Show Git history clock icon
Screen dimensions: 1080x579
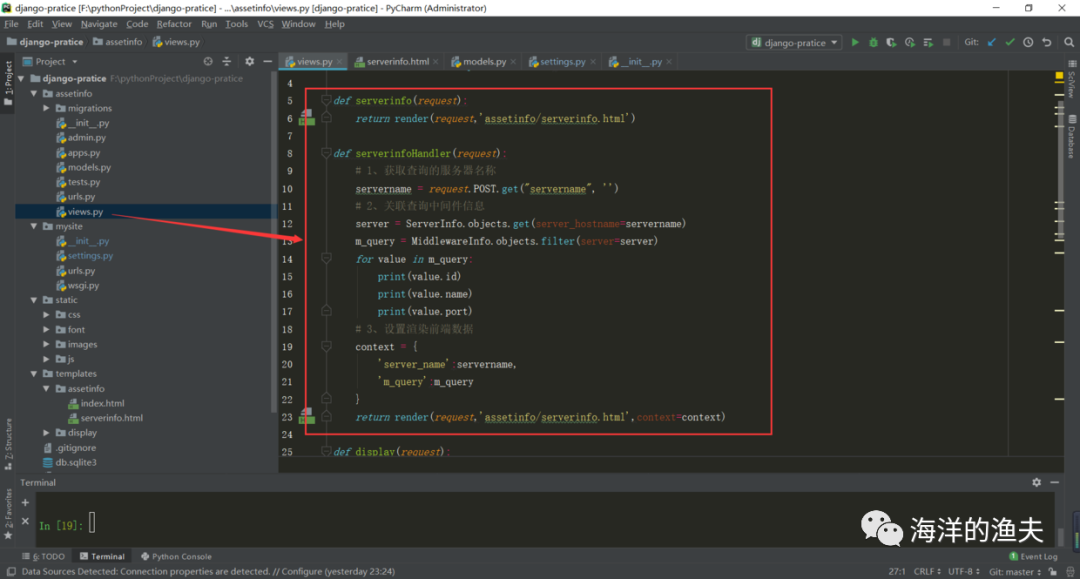pyautogui.click(x=1028, y=43)
